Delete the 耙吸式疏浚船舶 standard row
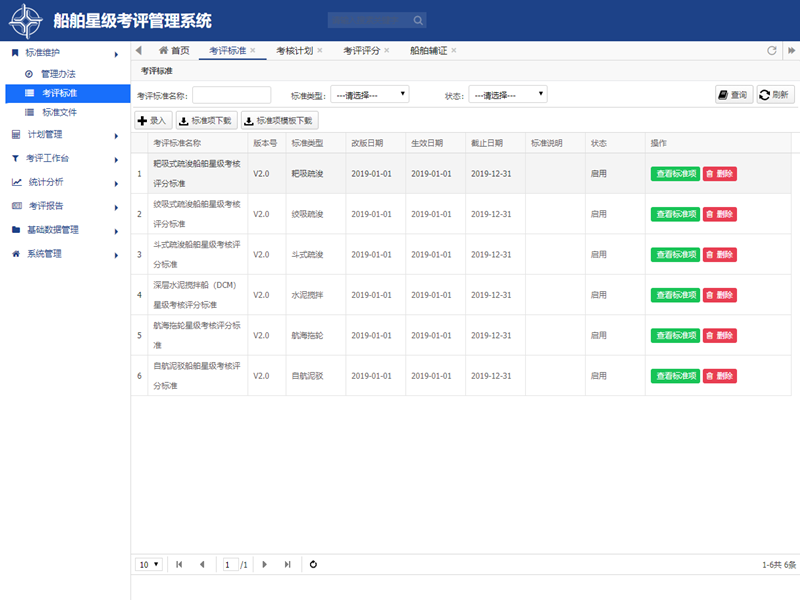Screen dimensions: 800x600 pyautogui.click(x=719, y=174)
